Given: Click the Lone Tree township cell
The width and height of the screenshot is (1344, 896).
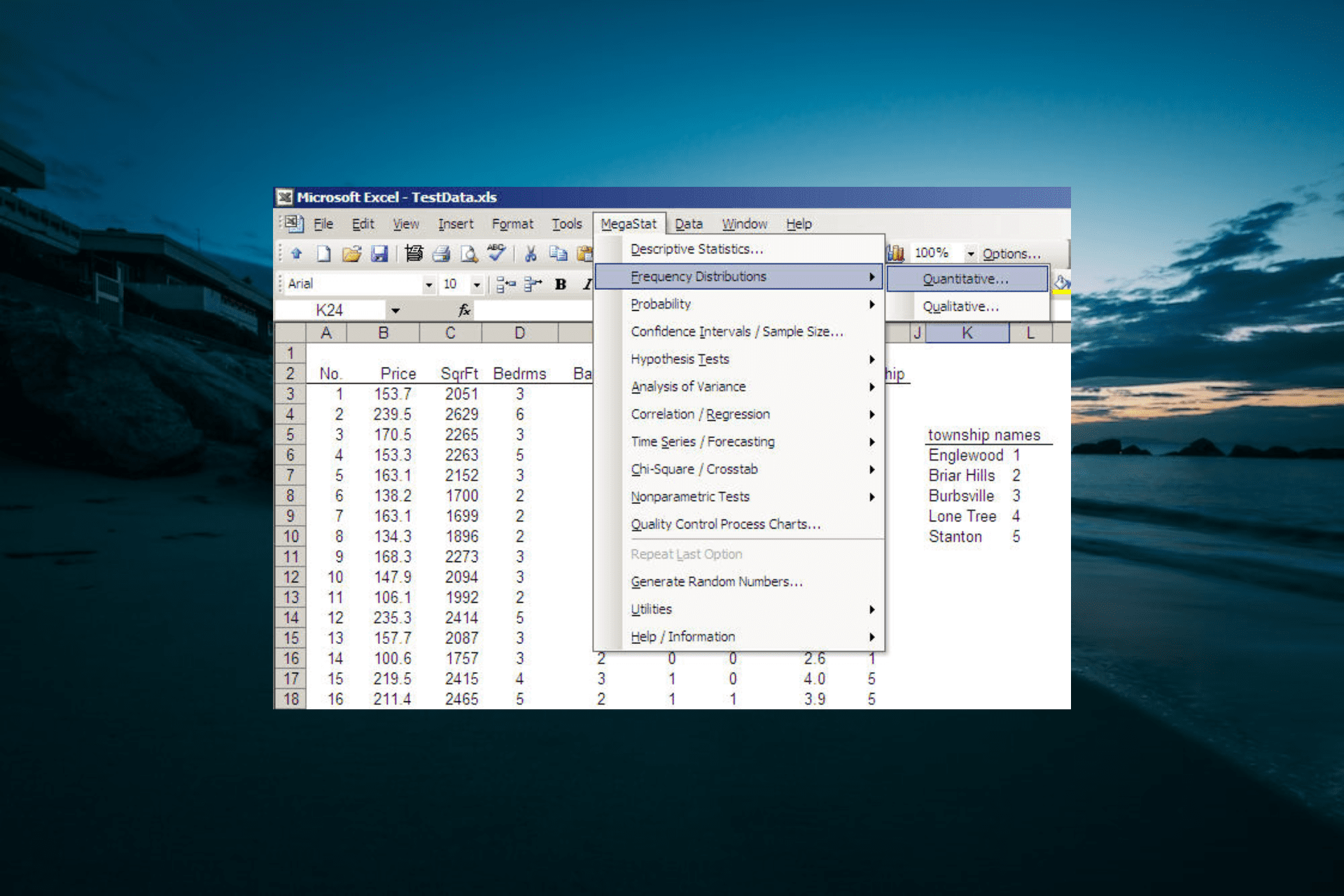Looking at the screenshot, I should pos(967,517).
